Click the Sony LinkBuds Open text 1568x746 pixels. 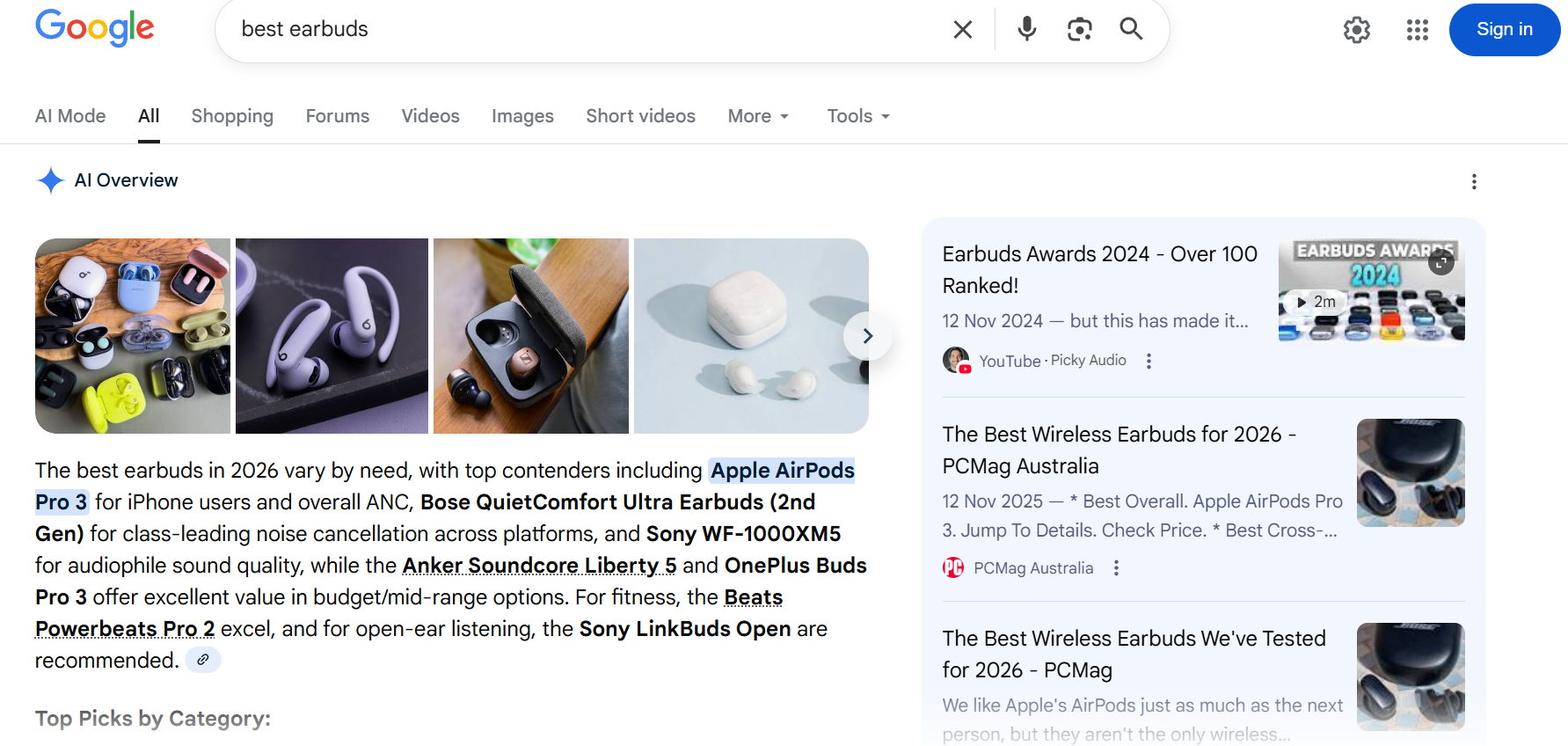click(685, 629)
